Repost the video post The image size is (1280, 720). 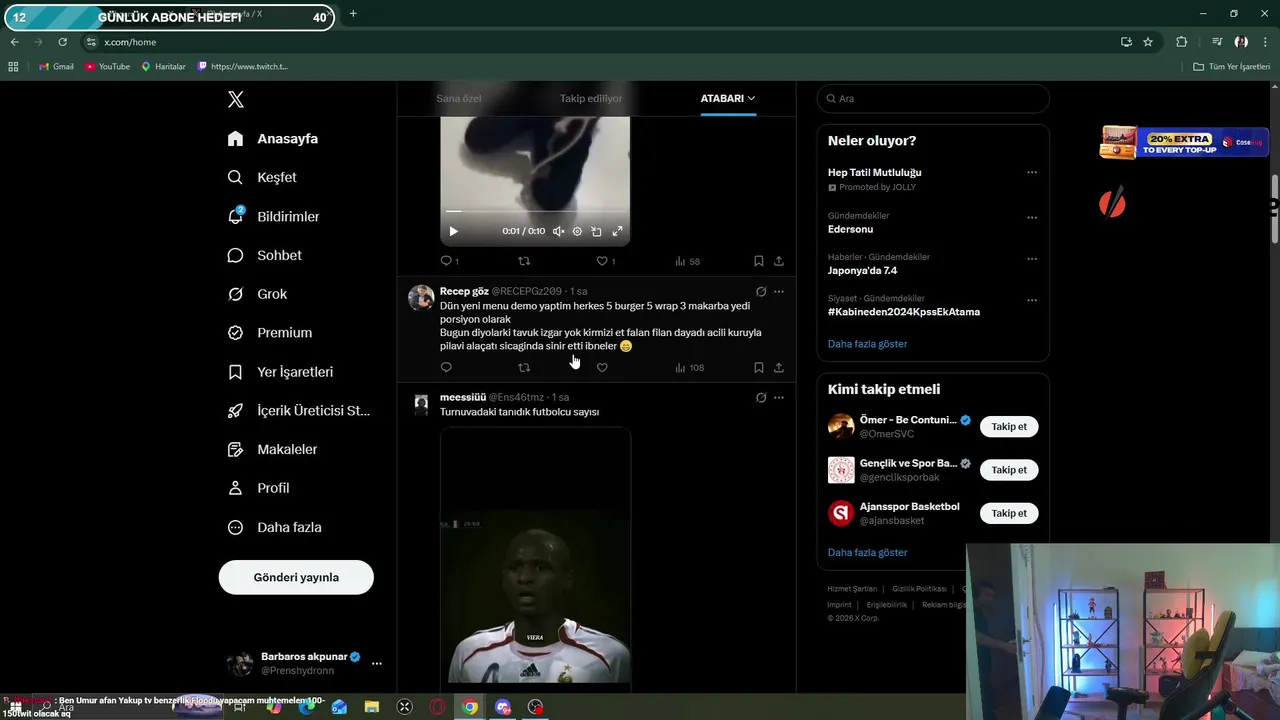(524, 261)
